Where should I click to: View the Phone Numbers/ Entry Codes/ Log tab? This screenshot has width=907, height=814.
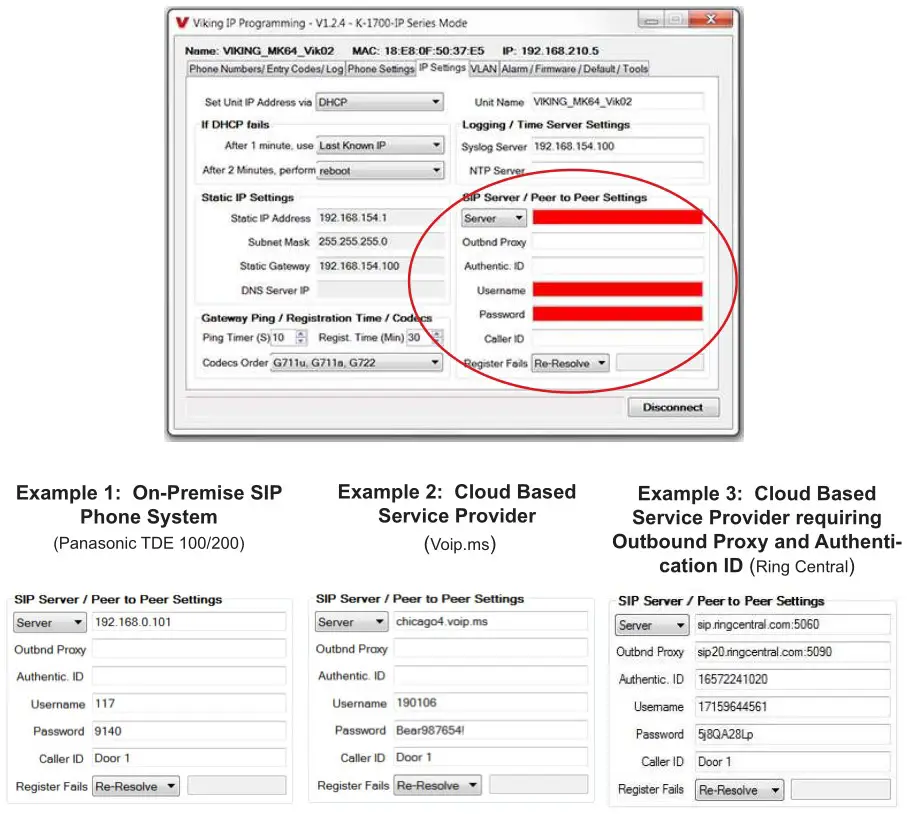point(266,68)
